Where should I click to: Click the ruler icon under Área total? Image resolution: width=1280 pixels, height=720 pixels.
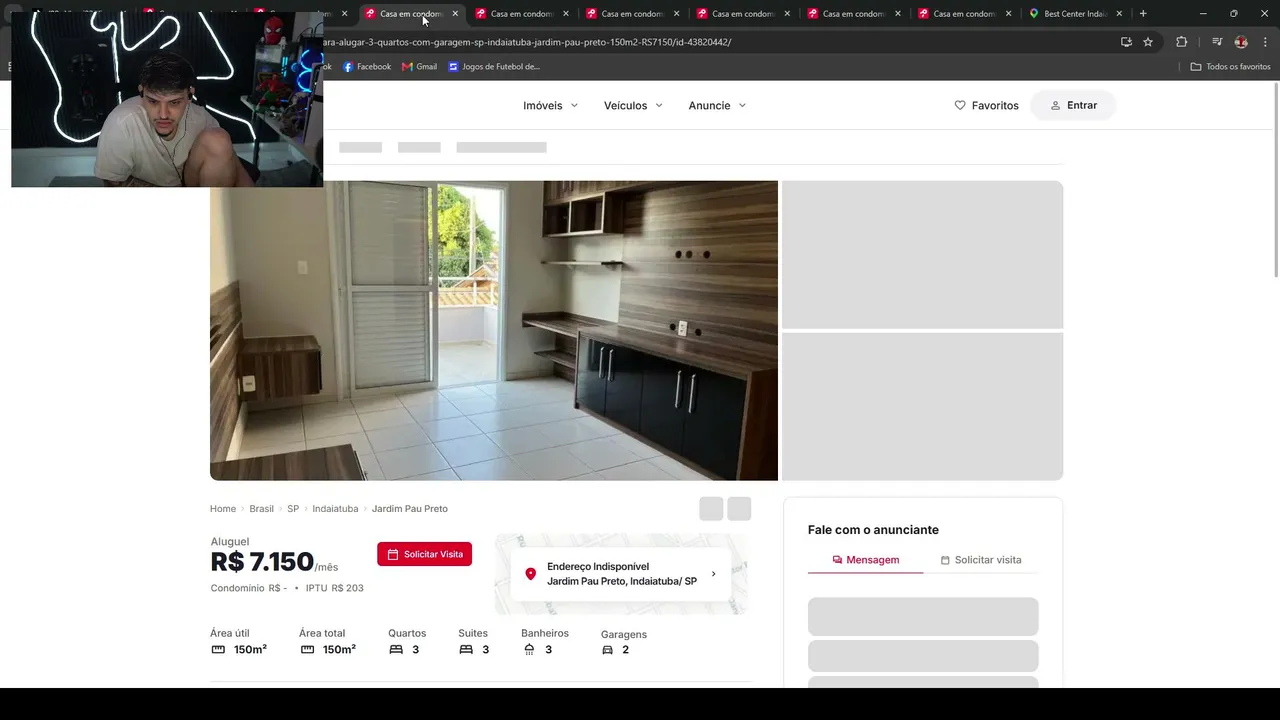point(307,650)
